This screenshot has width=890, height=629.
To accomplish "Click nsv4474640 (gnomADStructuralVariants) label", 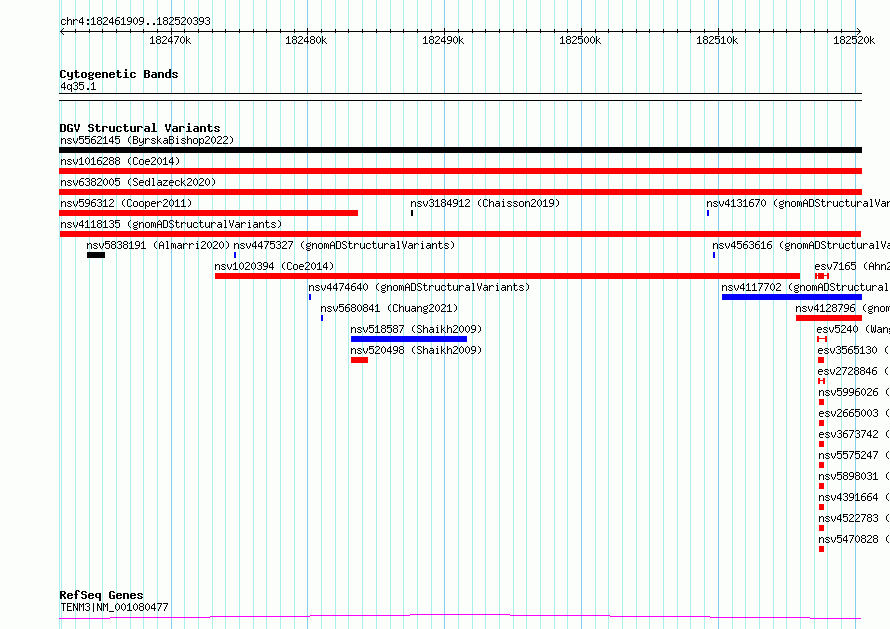I will [419, 287].
